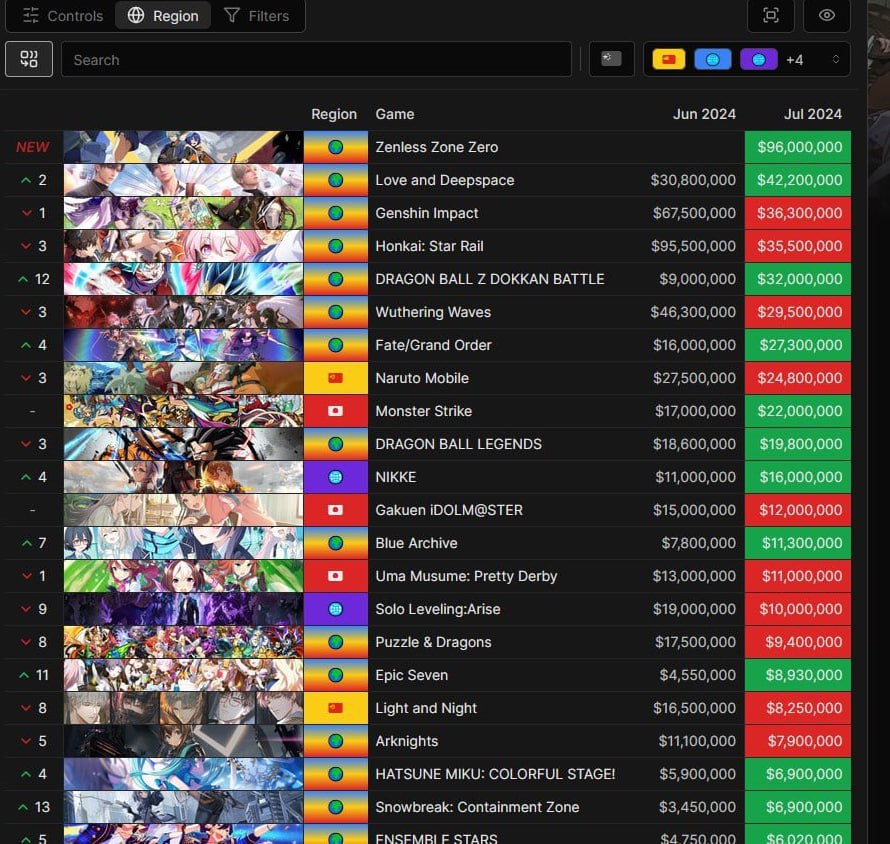Open the Zenless Zone Zero banner thumbnail
The width and height of the screenshot is (890, 844).
coord(183,147)
